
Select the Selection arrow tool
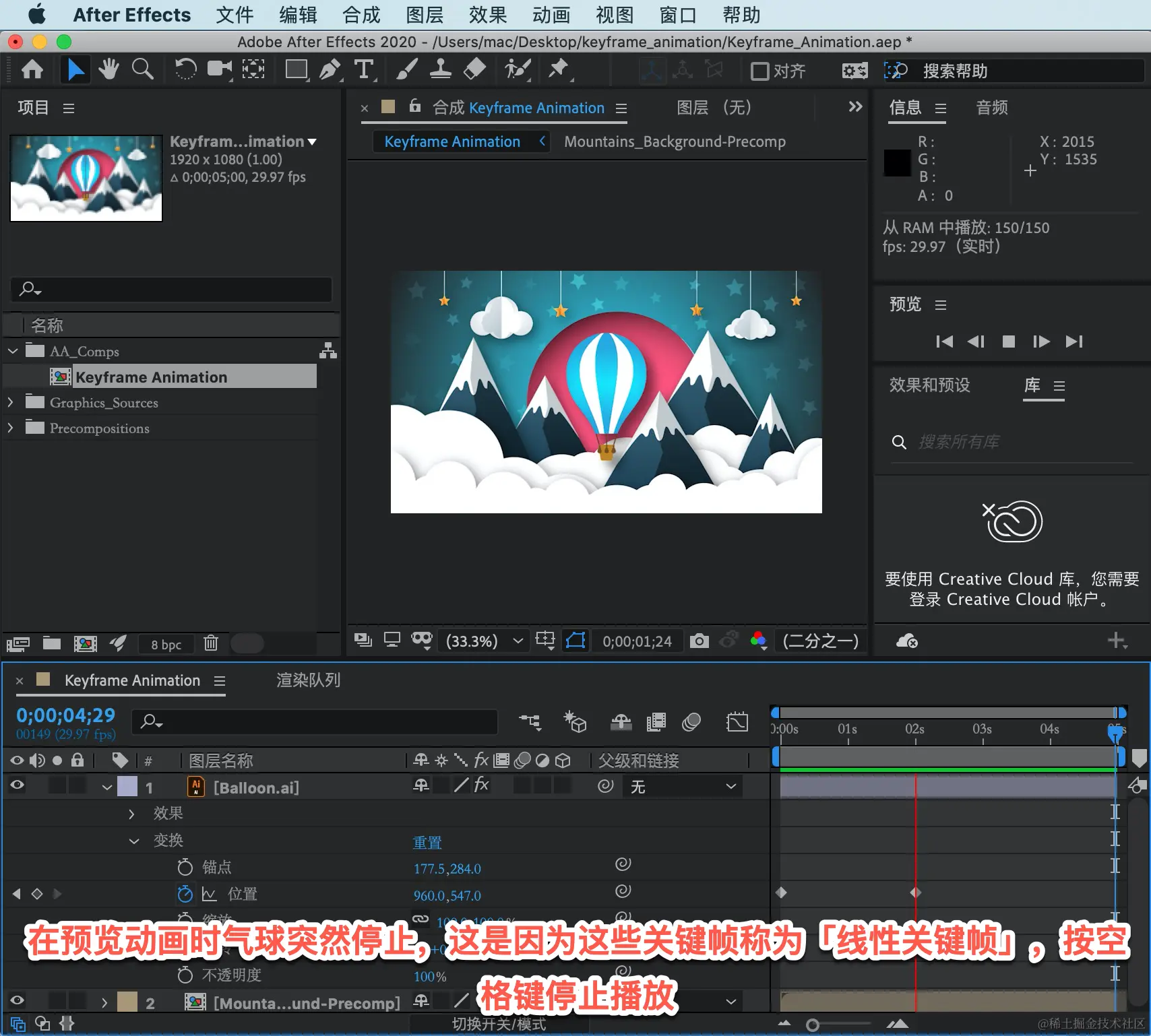click(x=75, y=69)
